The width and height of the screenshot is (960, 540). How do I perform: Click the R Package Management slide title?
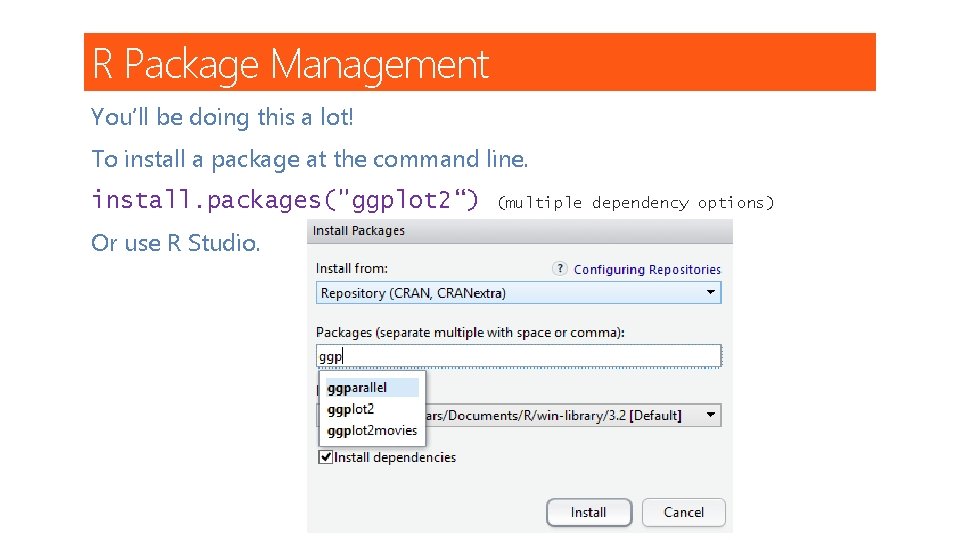click(291, 64)
